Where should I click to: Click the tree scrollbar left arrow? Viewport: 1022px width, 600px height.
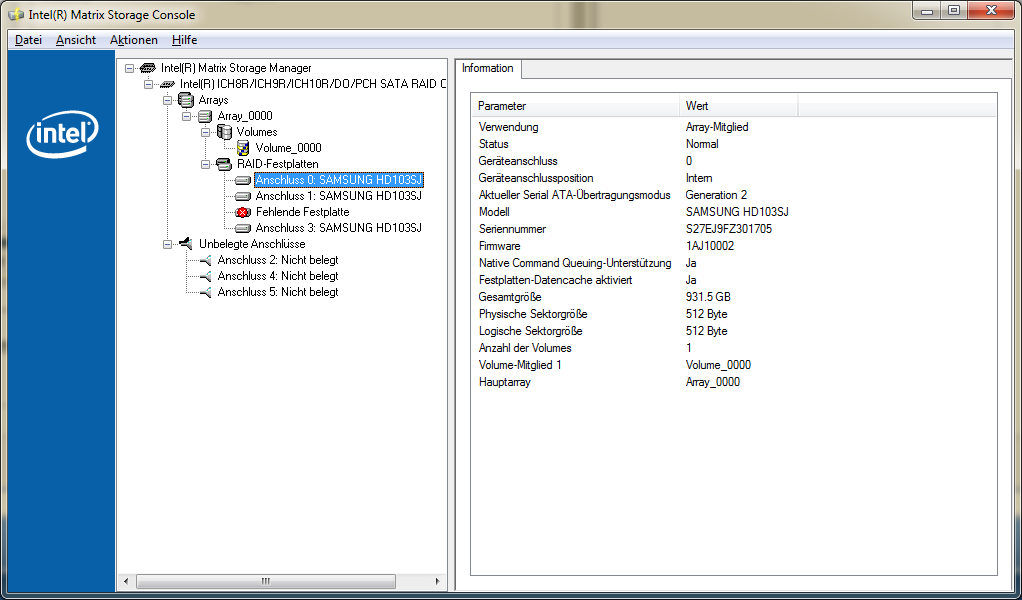coord(127,581)
